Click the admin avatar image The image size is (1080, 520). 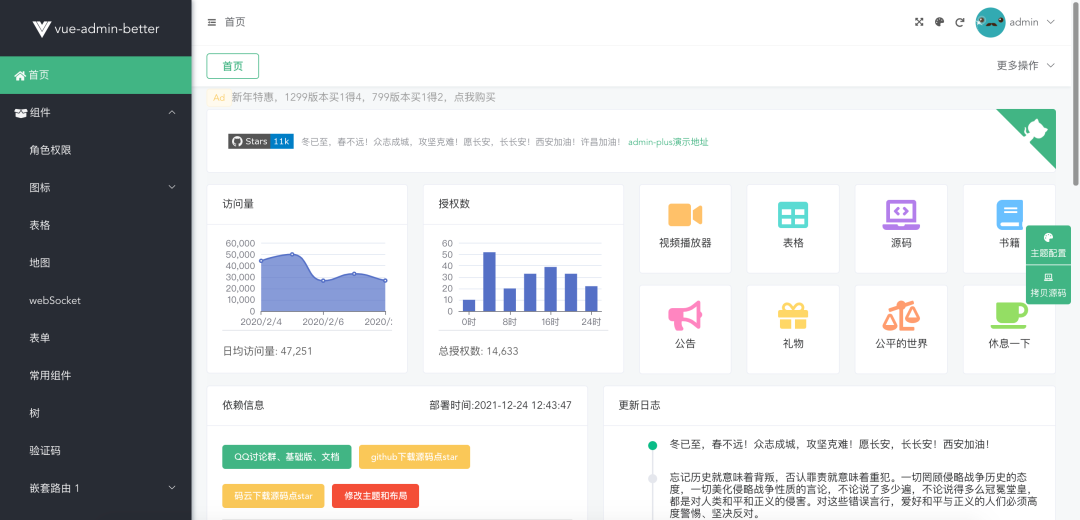coord(990,22)
